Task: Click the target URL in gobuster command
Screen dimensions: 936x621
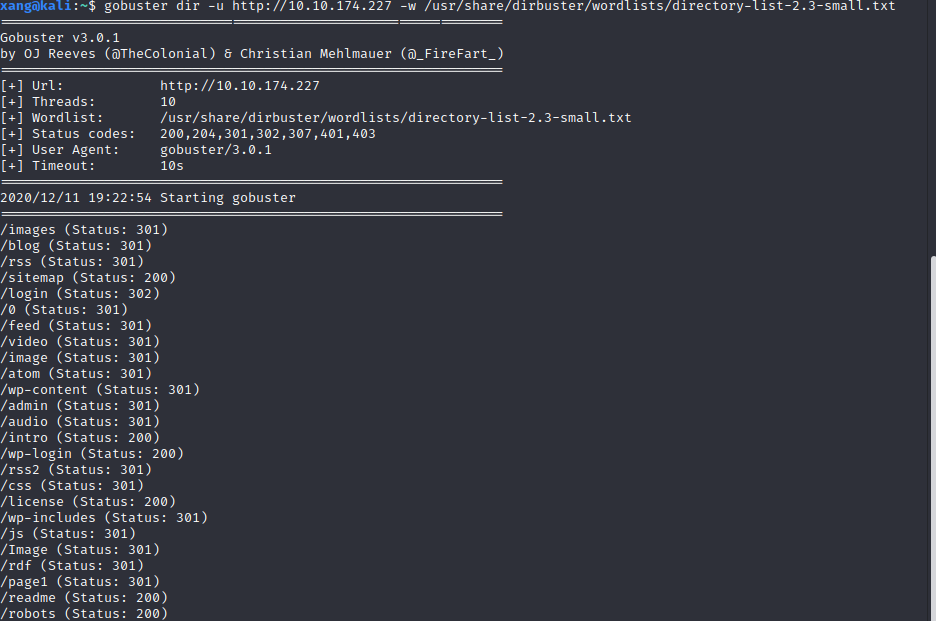Action: click(312, 6)
